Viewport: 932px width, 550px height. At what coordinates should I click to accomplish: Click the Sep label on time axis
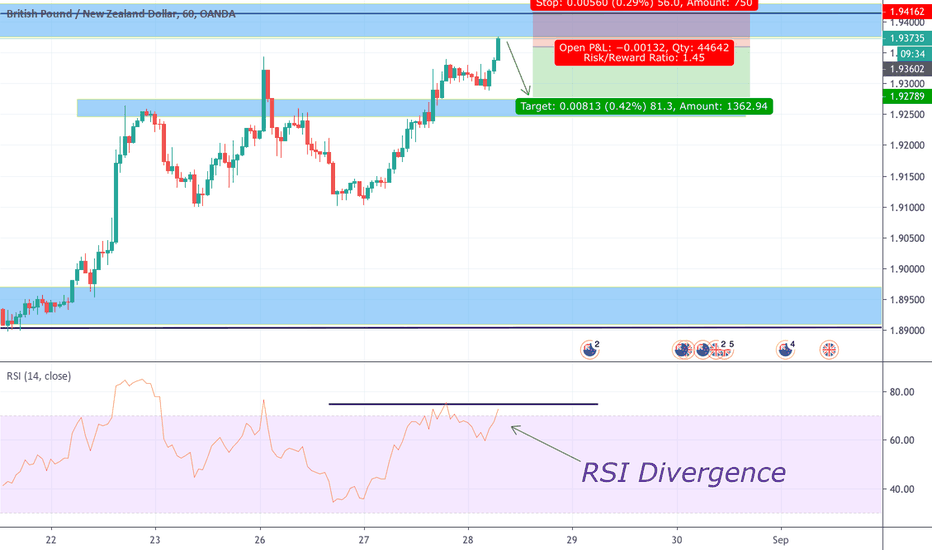780,540
